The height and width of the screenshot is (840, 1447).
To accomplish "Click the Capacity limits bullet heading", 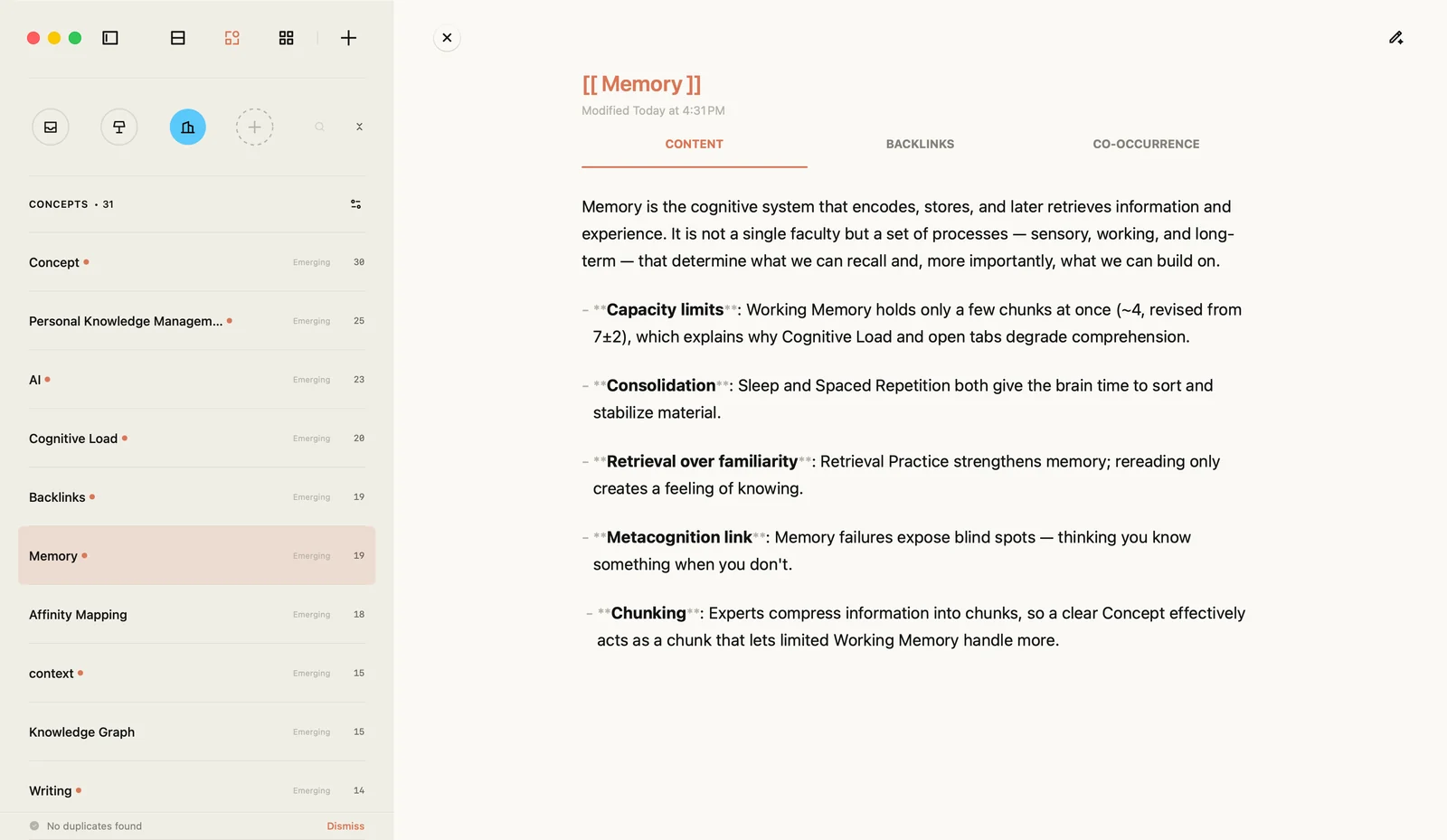I will [665, 310].
